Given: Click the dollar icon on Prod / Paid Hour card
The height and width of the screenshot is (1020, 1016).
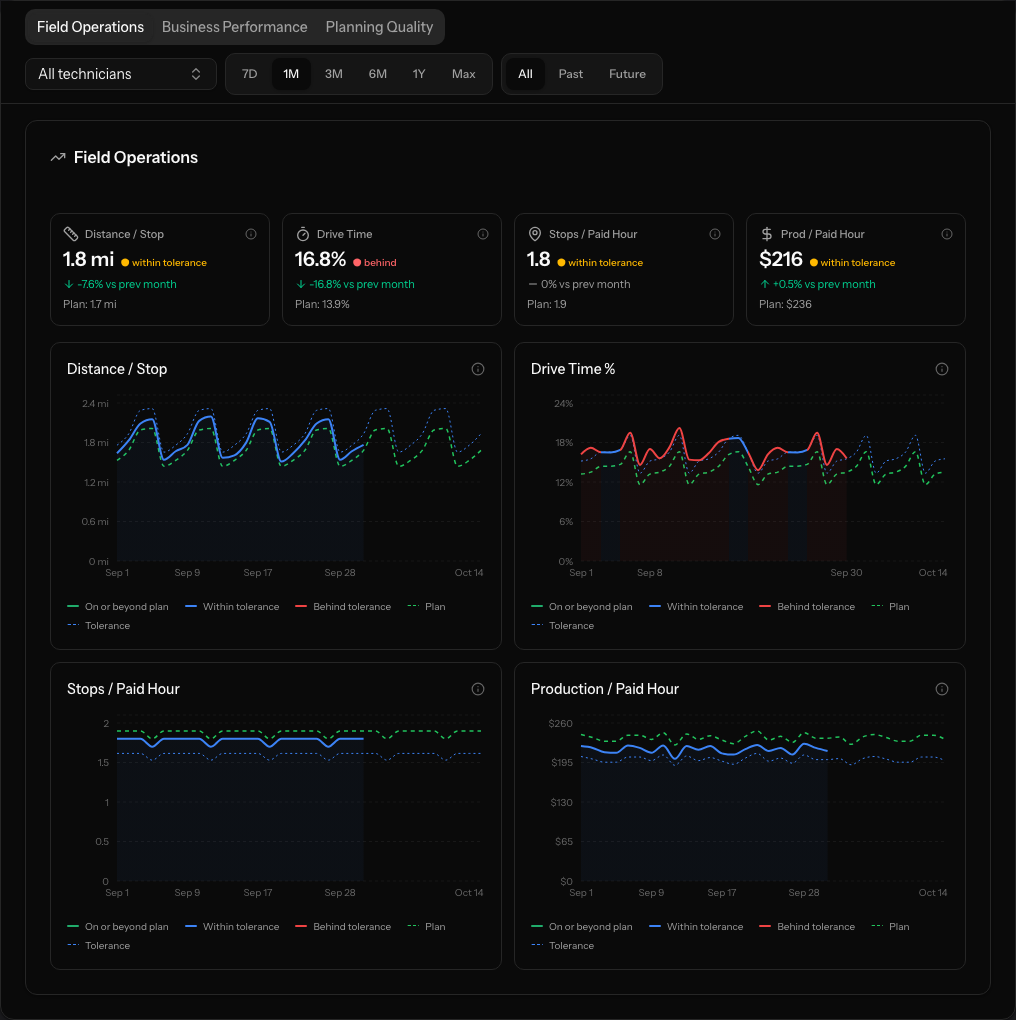Looking at the screenshot, I should click(767, 234).
